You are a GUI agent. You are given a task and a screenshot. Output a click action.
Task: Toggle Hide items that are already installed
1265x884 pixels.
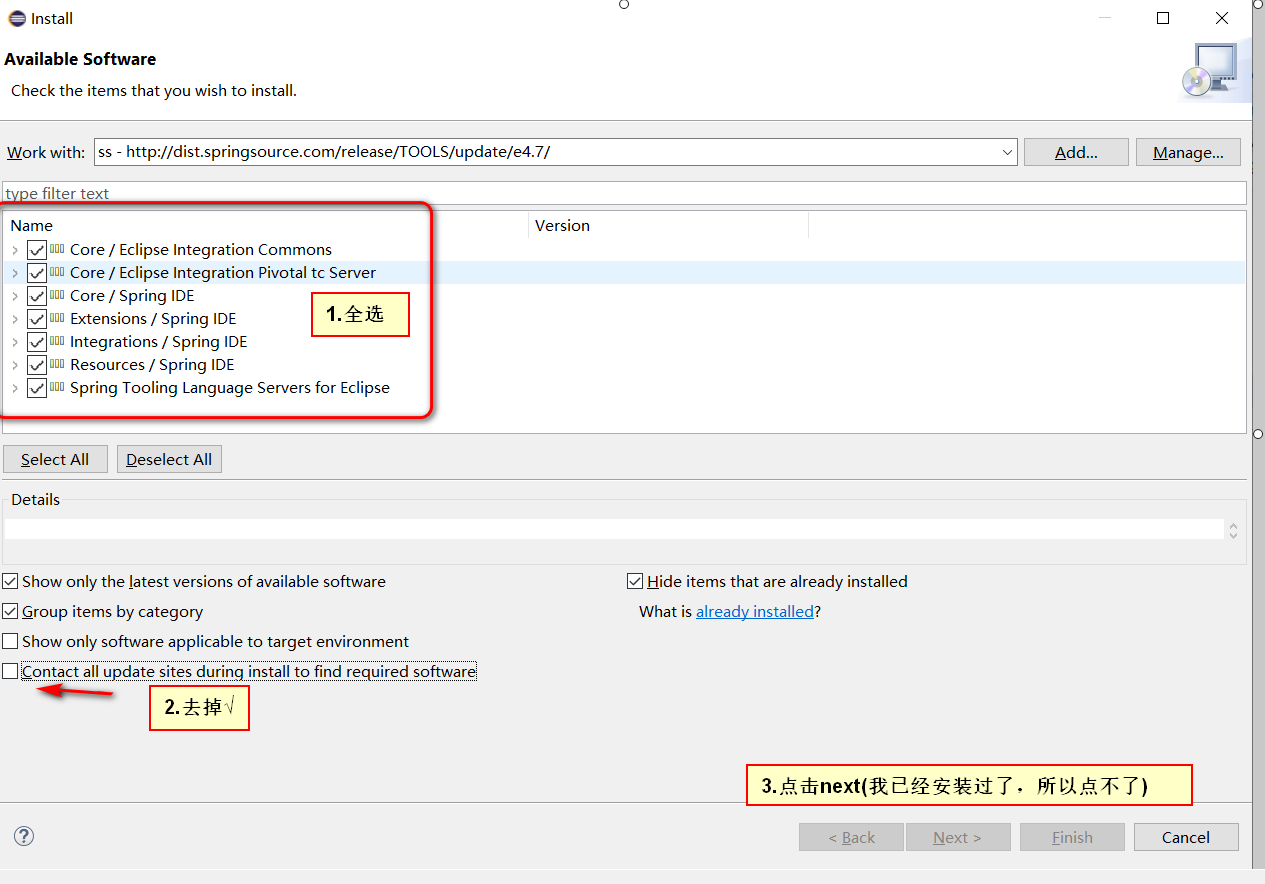tap(635, 581)
